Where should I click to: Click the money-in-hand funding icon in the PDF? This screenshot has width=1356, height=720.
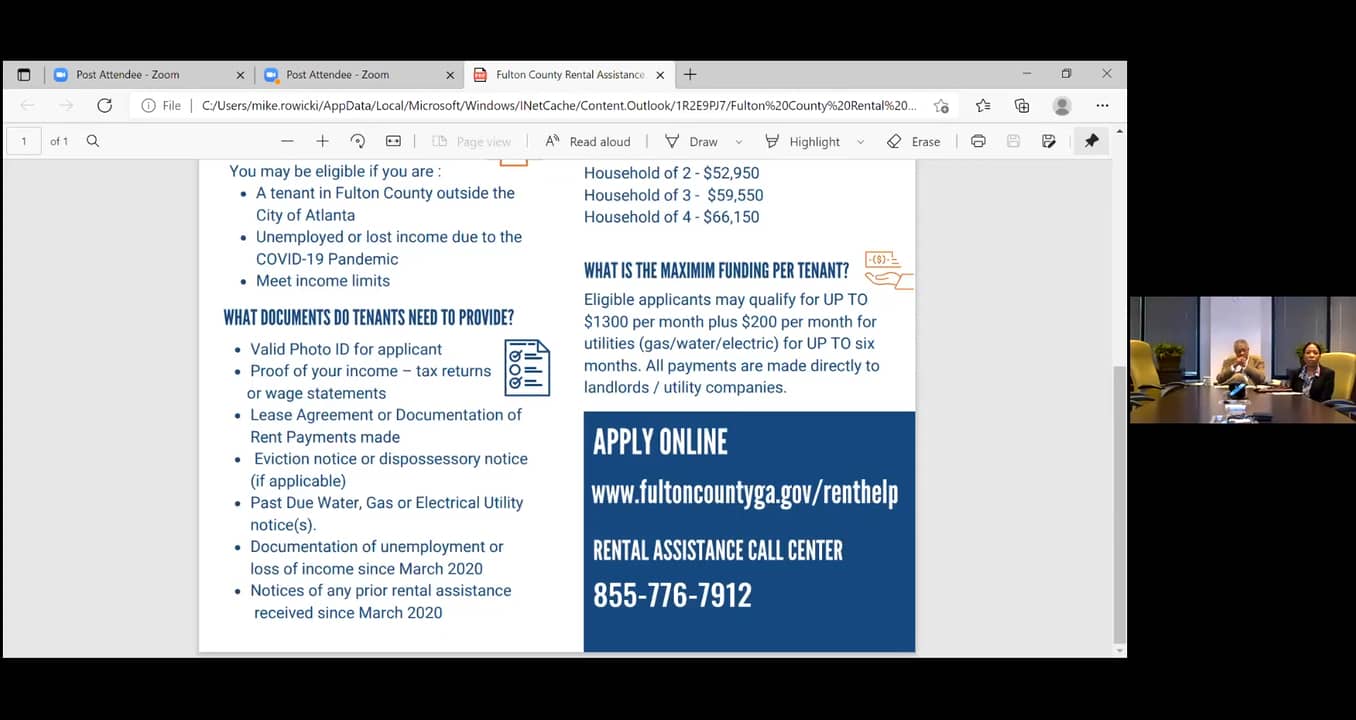[889, 270]
